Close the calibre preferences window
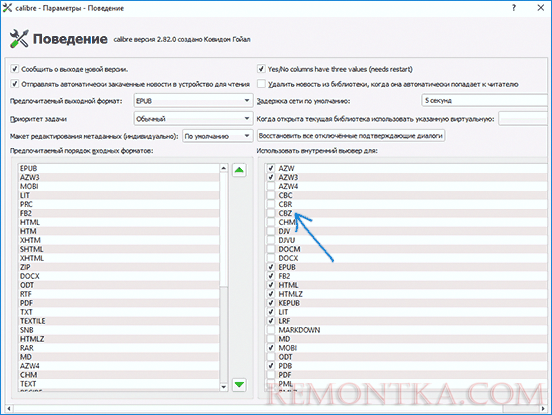 [x=541, y=8]
